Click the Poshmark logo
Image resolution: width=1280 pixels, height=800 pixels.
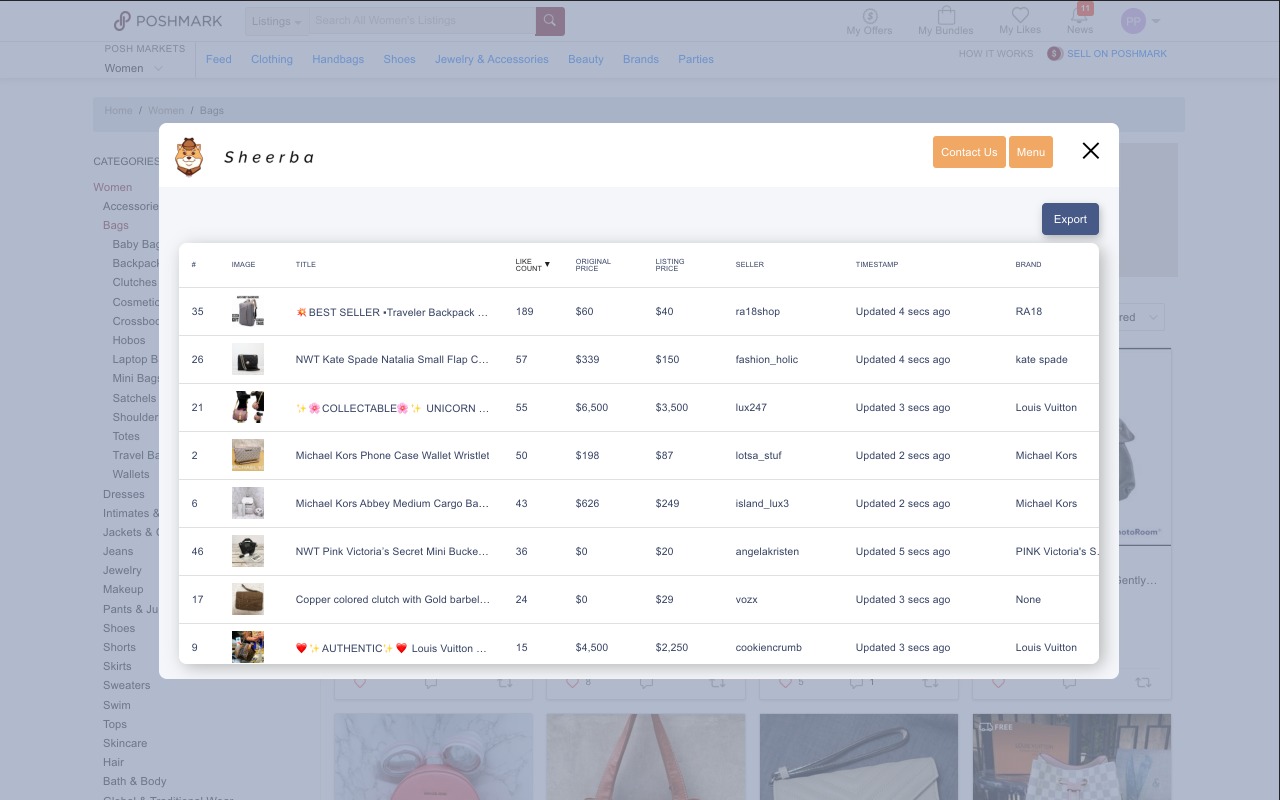[x=168, y=21]
